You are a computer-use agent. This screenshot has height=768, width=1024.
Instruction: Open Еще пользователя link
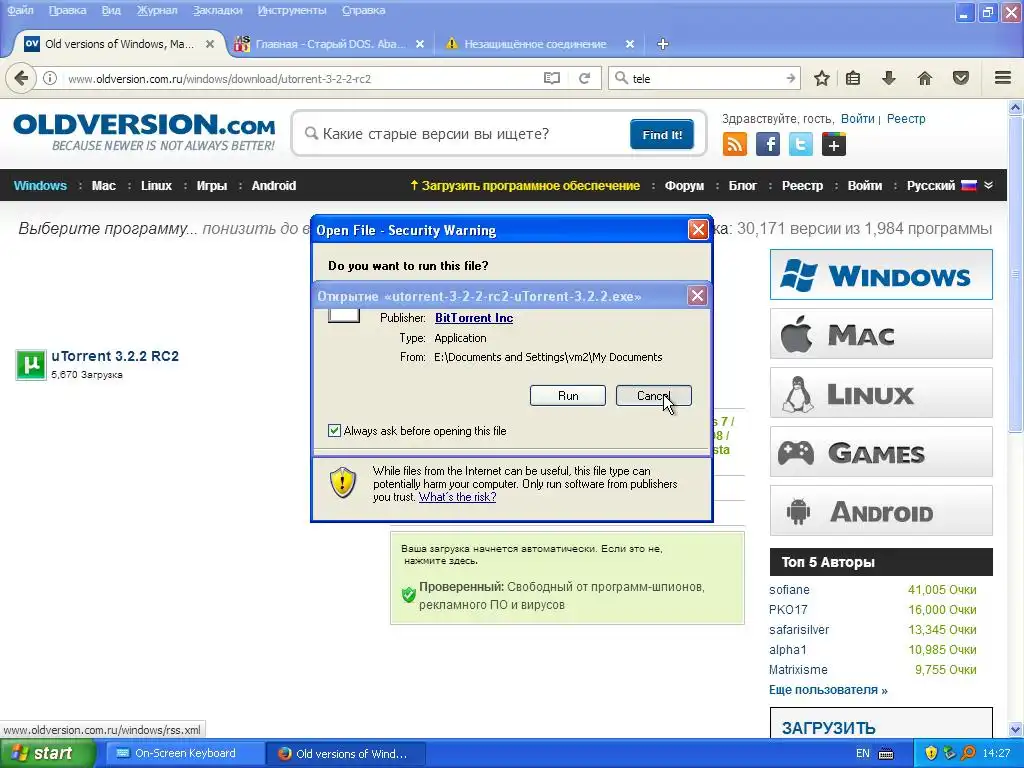coord(828,690)
